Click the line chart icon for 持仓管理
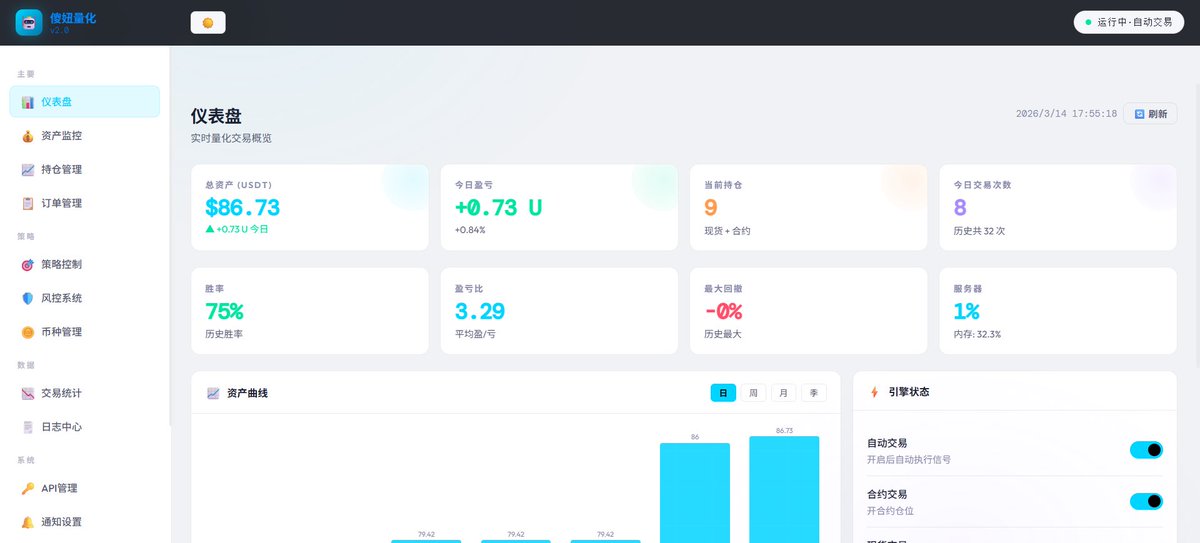Screen dimensions: 1200x543 [x=28, y=170]
